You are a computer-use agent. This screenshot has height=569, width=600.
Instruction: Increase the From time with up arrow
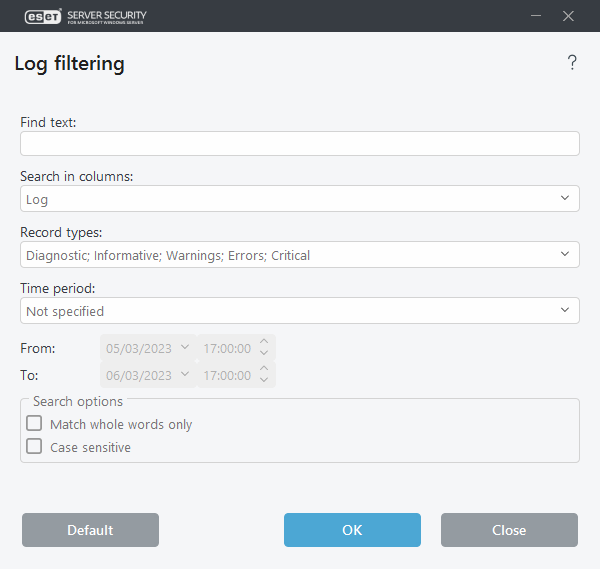point(264,343)
